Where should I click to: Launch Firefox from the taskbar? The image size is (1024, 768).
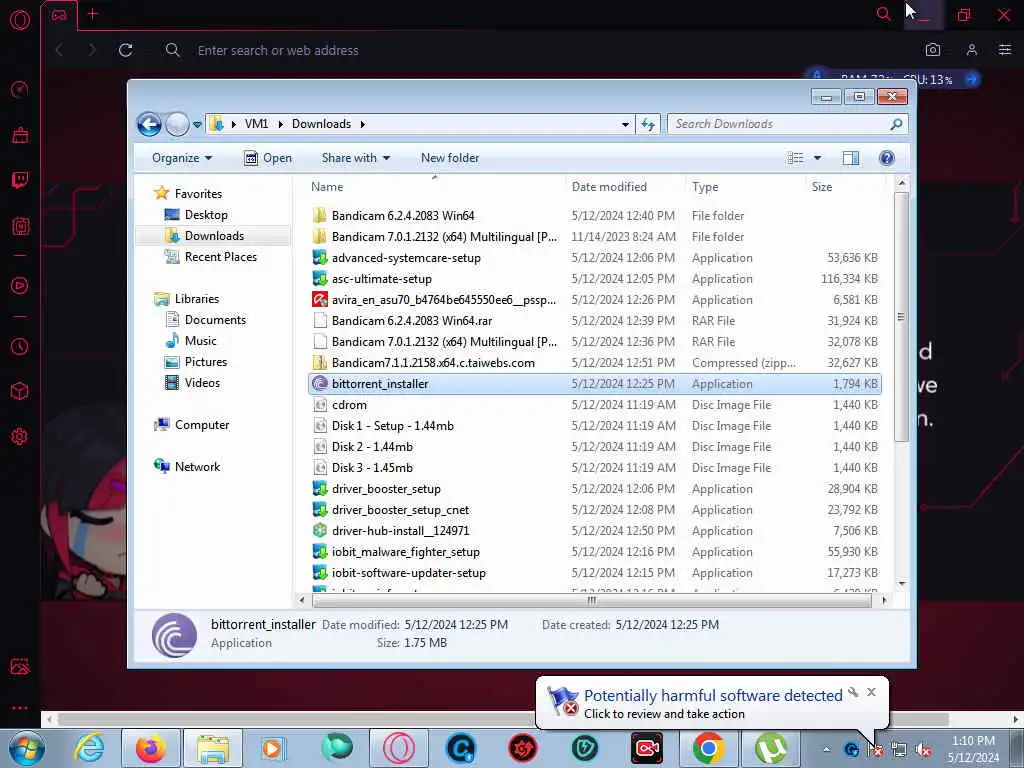[150, 748]
